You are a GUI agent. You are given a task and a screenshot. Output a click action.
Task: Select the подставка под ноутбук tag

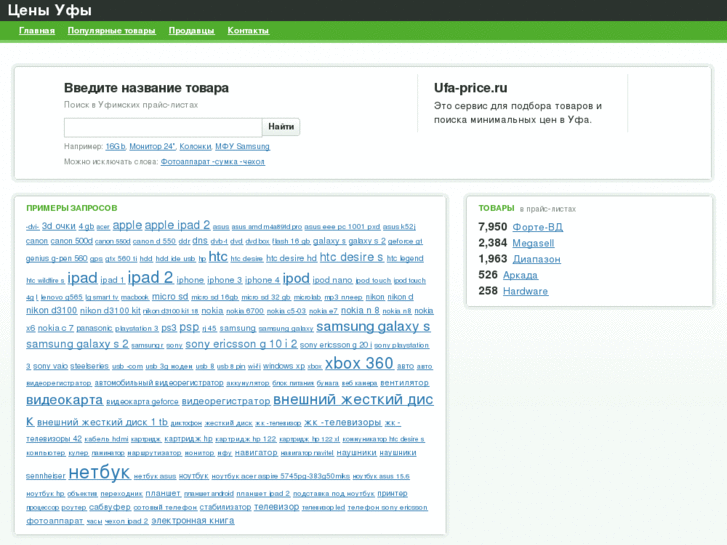click(333, 494)
